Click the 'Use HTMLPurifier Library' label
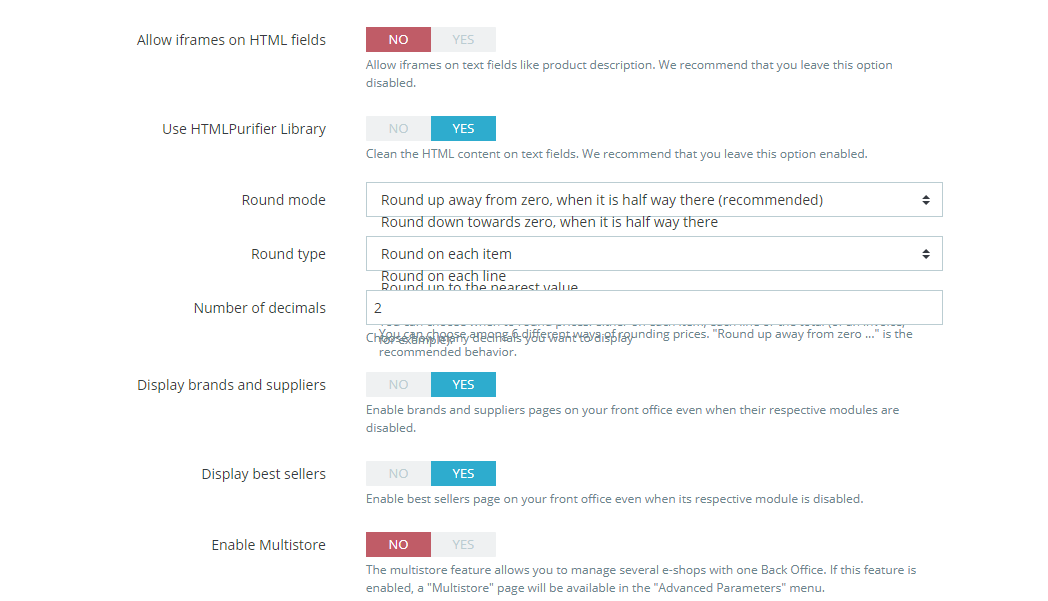 tap(244, 129)
